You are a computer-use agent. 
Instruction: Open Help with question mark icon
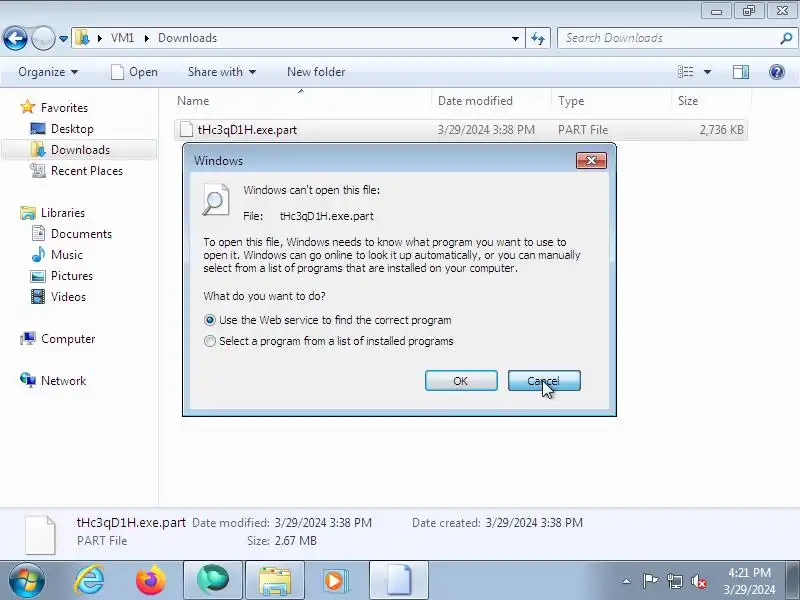coord(777,72)
